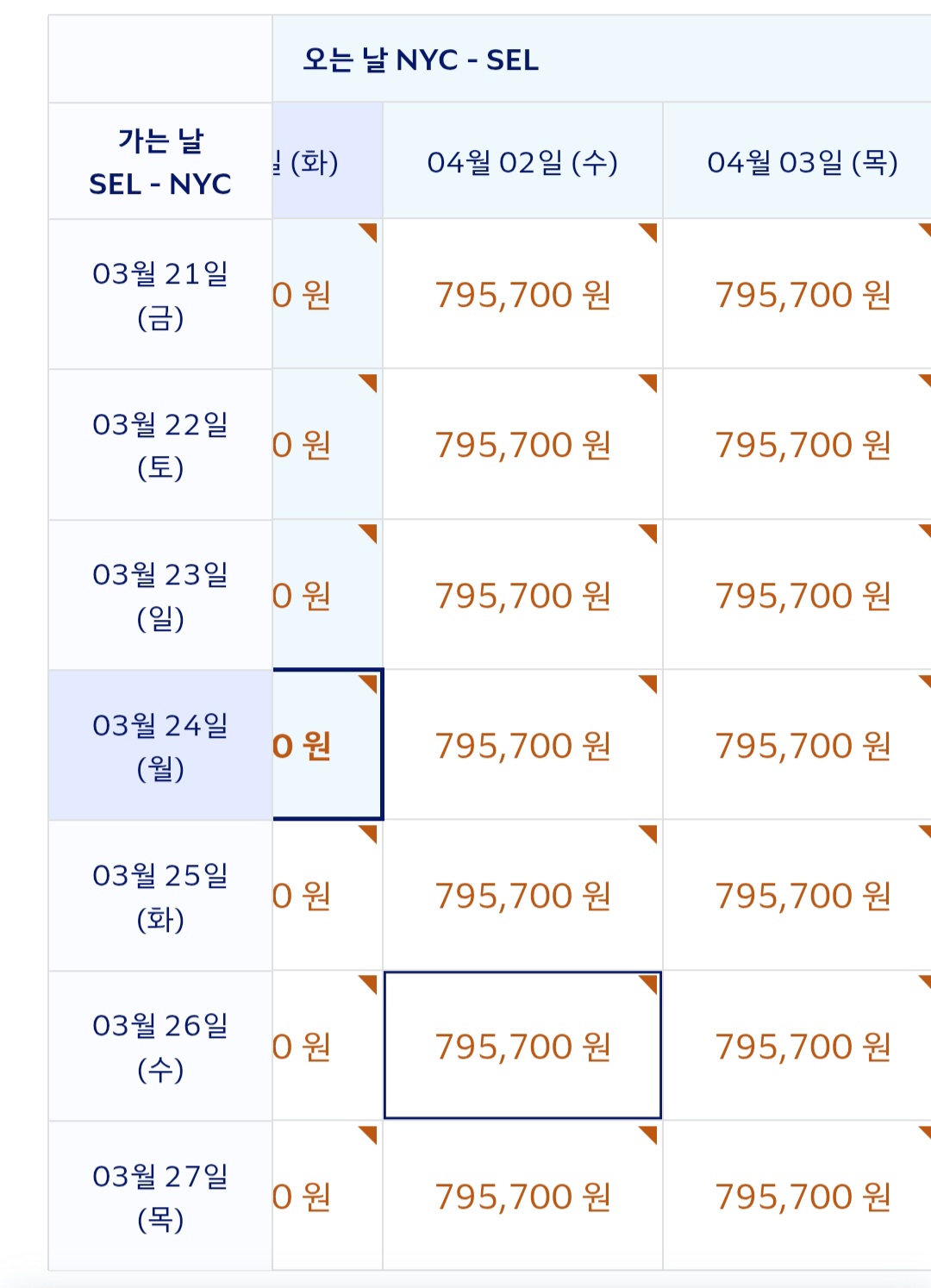Click orange triangle in selected 03월 24일 (화) column cell
The width and height of the screenshot is (931, 1288).
coord(370,682)
